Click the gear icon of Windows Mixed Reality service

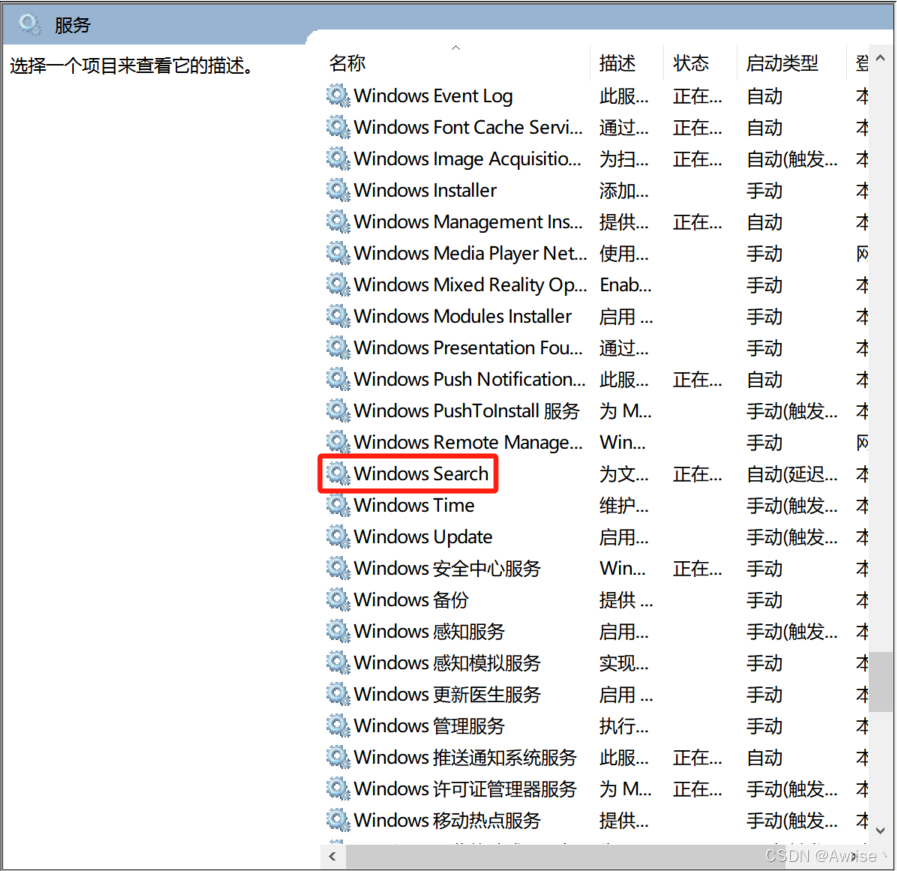click(x=338, y=284)
